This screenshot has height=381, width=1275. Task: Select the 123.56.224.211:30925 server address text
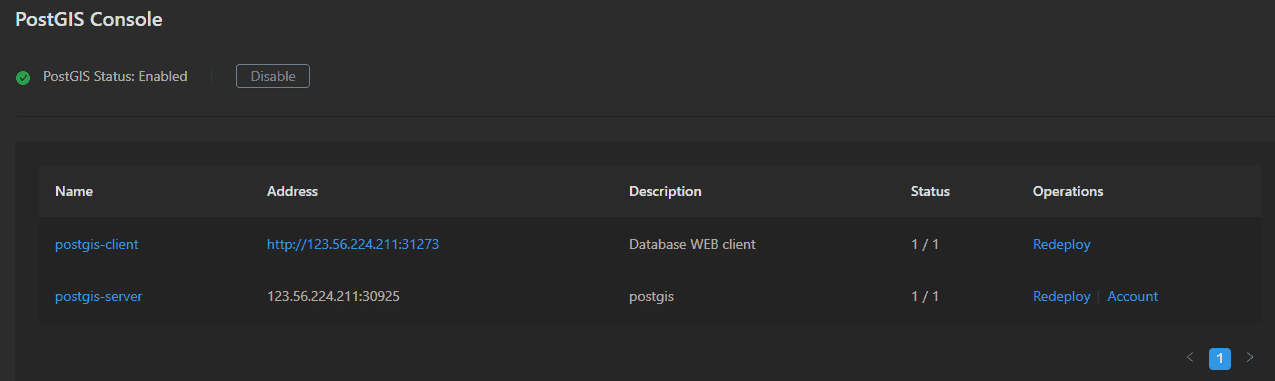click(334, 296)
